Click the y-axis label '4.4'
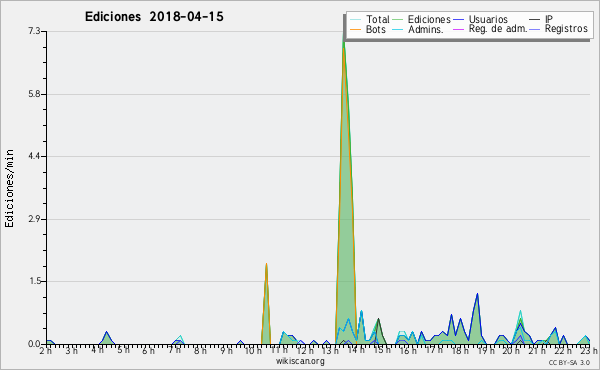Image resolution: width=600 pixels, height=370 pixels. click(x=34, y=156)
